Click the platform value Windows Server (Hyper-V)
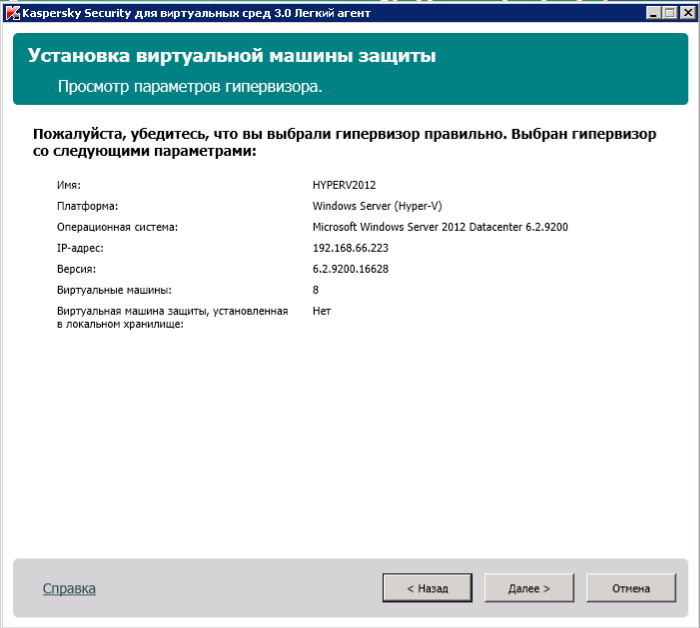Viewport: 700px width, 628px height. [x=377, y=206]
